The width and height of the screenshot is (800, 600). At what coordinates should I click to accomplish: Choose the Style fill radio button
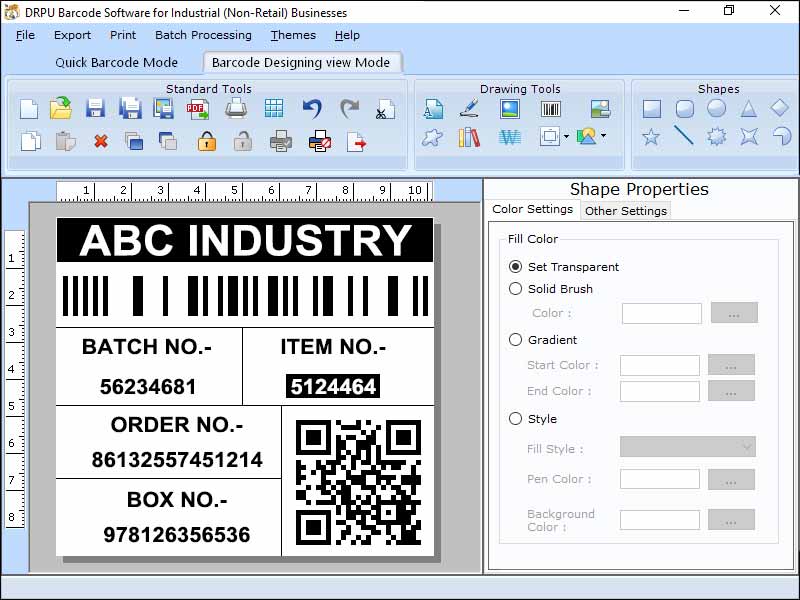point(515,419)
